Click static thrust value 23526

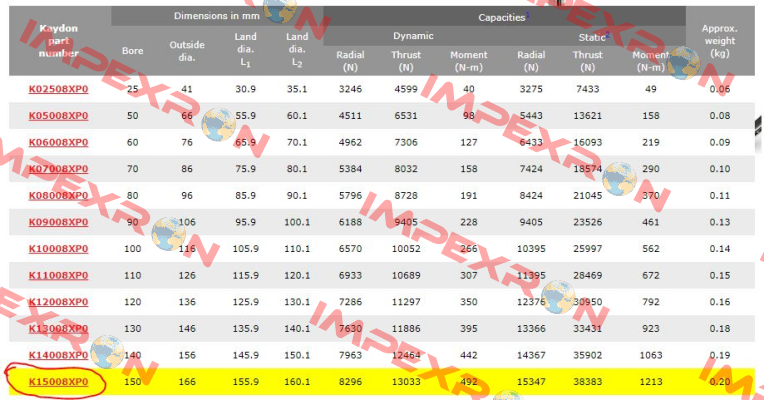click(588, 222)
